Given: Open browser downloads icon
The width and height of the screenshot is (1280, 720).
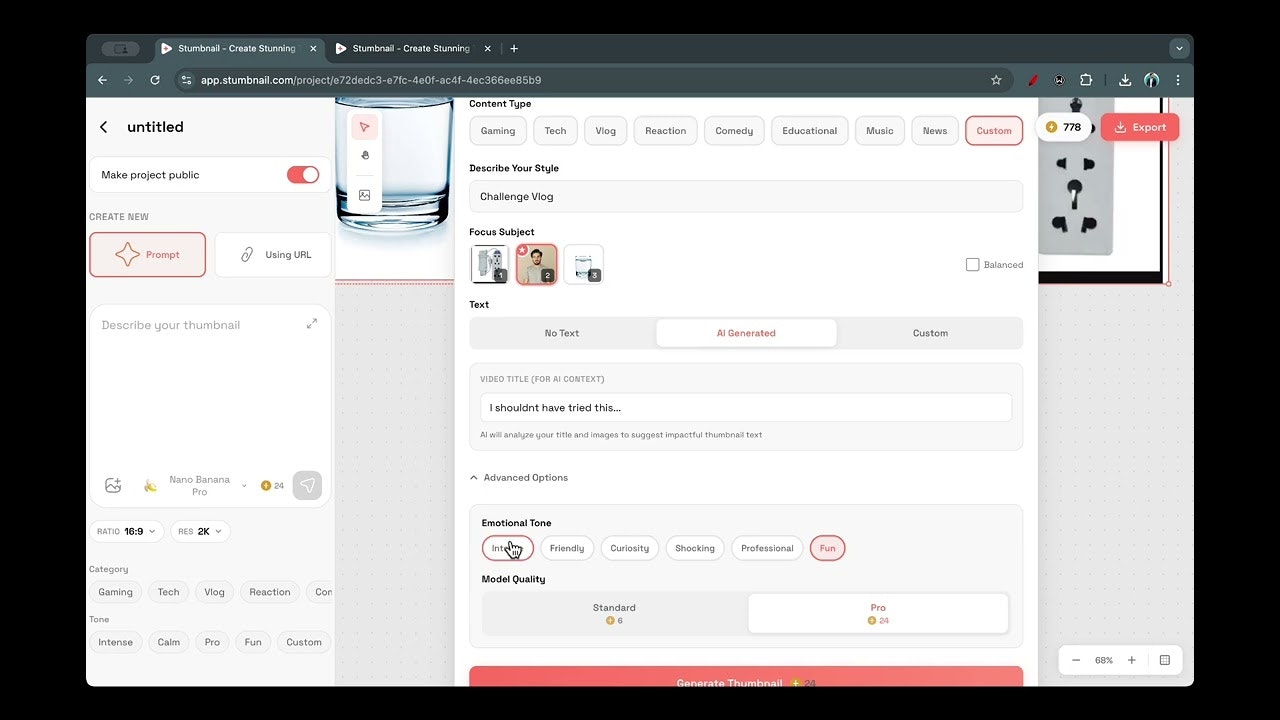Looking at the screenshot, I should 1125,80.
